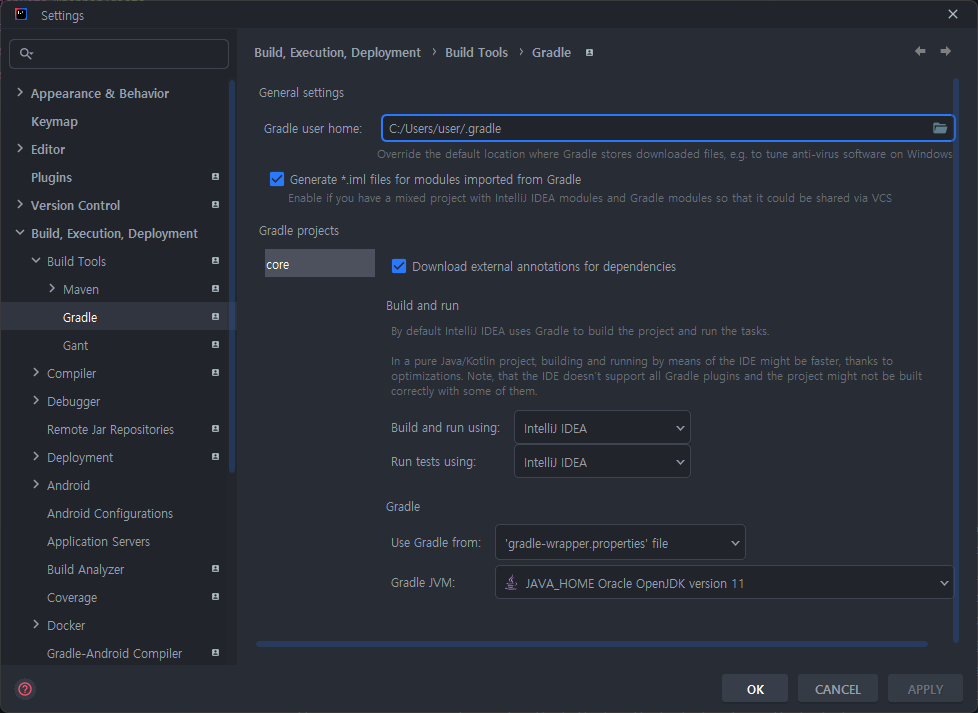Viewport: 978px width, 713px height.
Task: Select the core Gradle project
Action: [x=319, y=263]
